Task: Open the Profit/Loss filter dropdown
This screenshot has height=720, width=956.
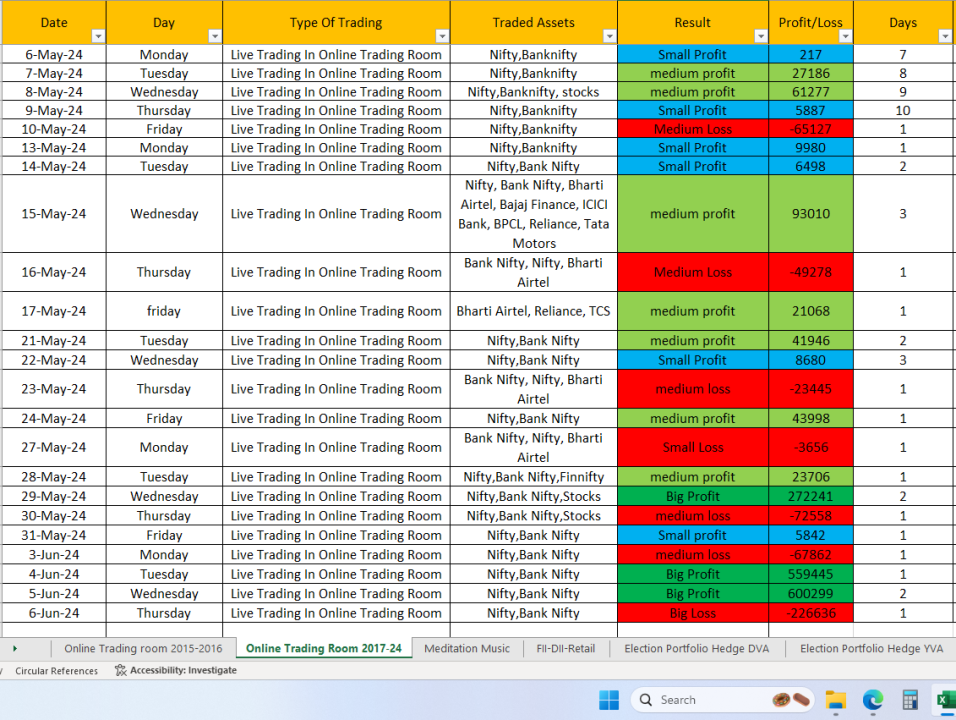Action: 845,36
